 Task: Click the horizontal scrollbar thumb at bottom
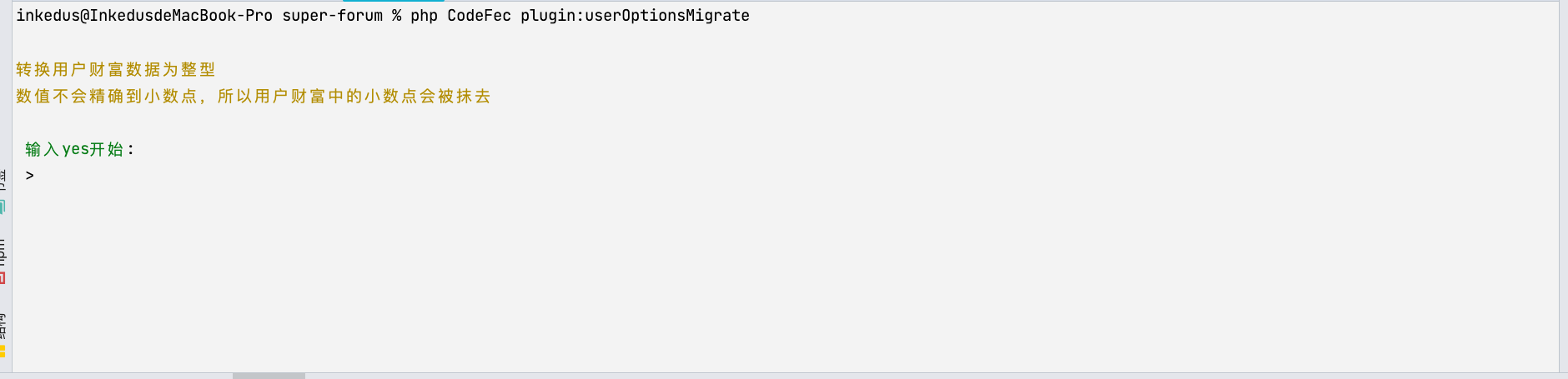coord(269,376)
